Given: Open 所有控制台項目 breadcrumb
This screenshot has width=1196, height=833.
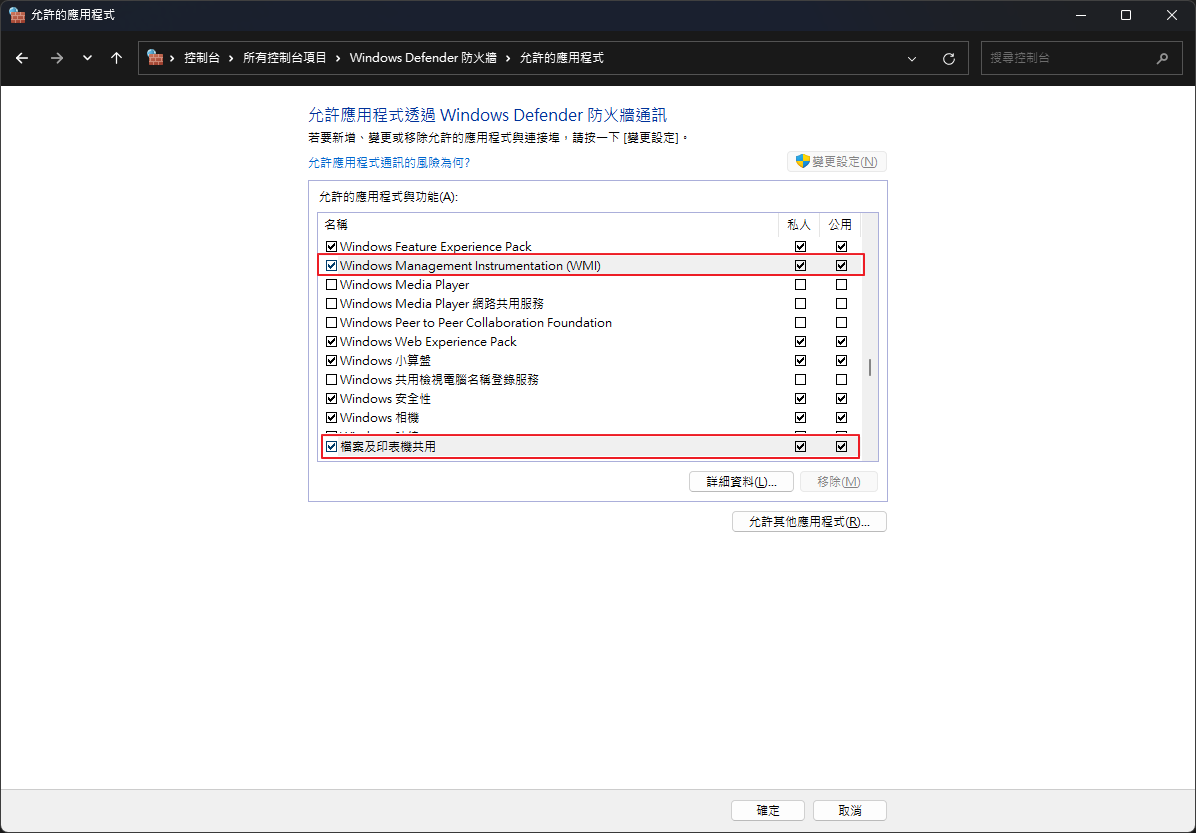Looking at the screenshot, I should click(x=285, y=58).
